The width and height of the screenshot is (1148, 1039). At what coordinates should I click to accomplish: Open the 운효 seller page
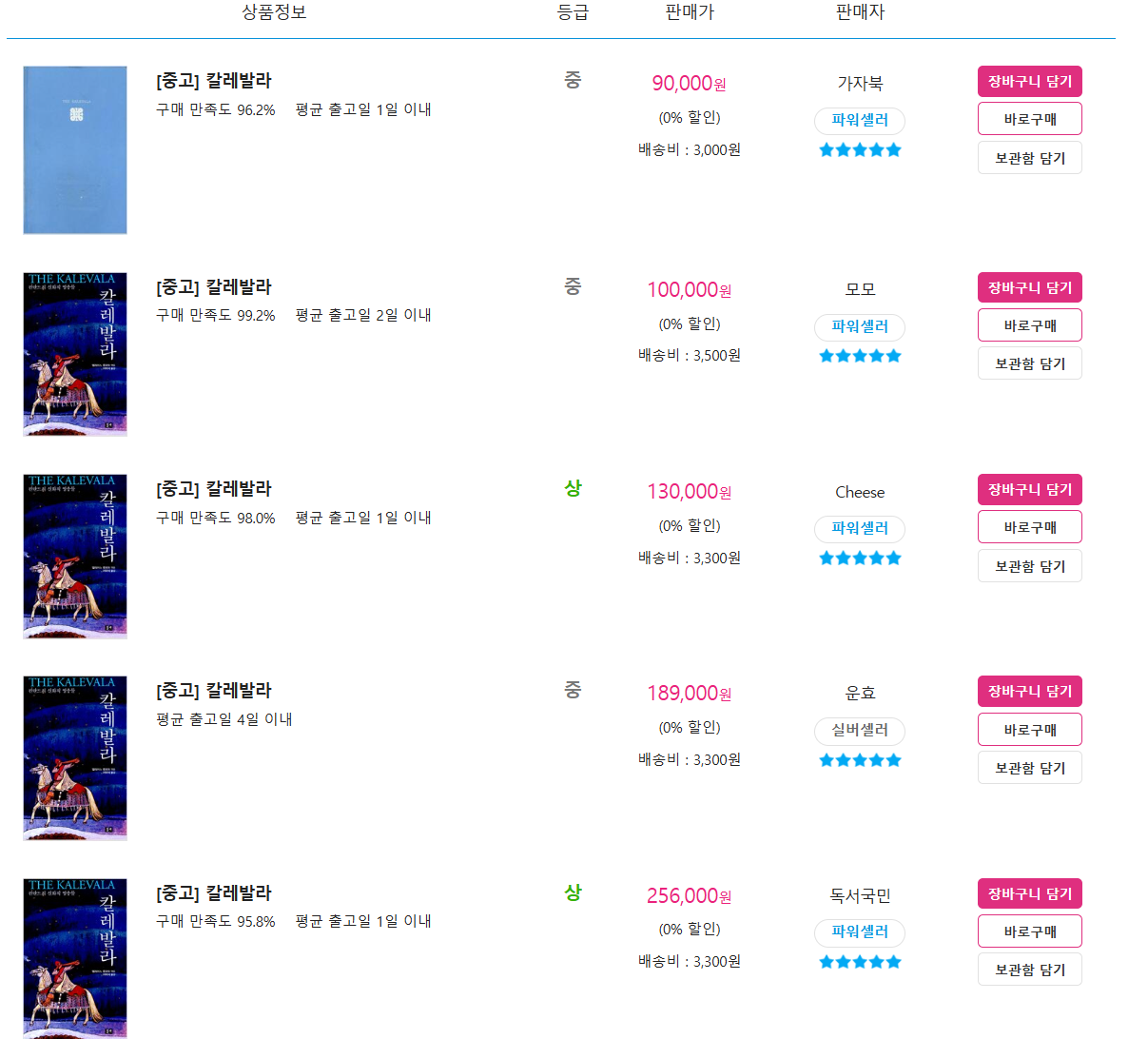click(x=860, y=694)
